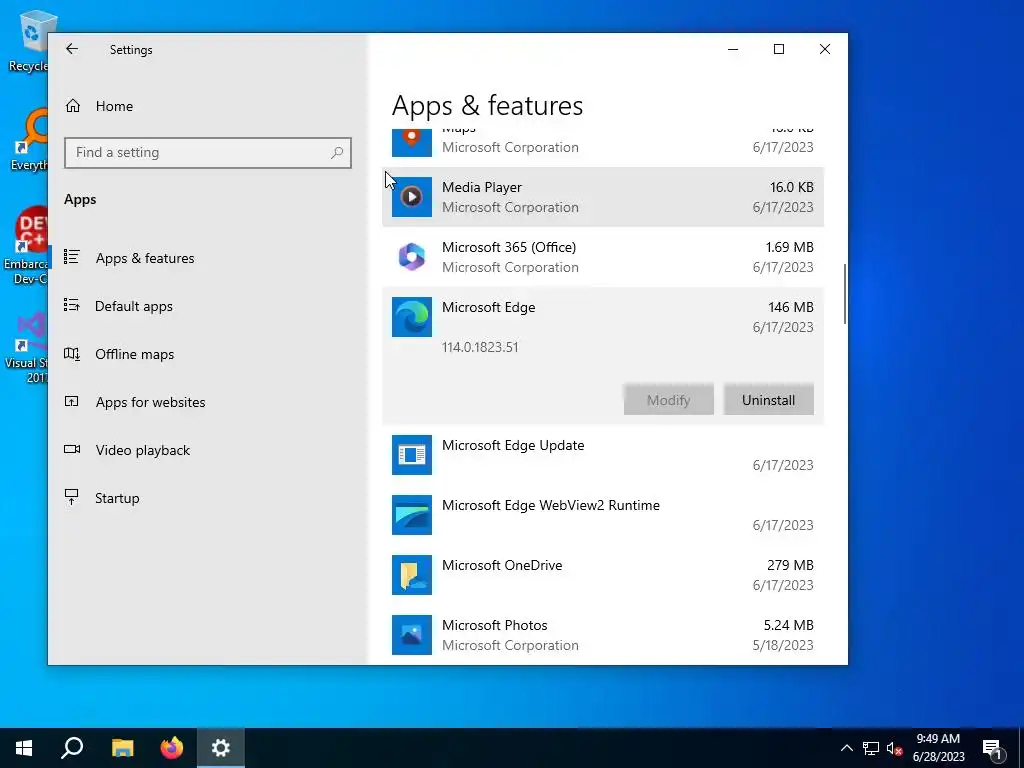The width and height of the screenshot is (1024, 768).
Task: Click the Microsoft 365 (Office) icon
Action: (x=411, y=257)
